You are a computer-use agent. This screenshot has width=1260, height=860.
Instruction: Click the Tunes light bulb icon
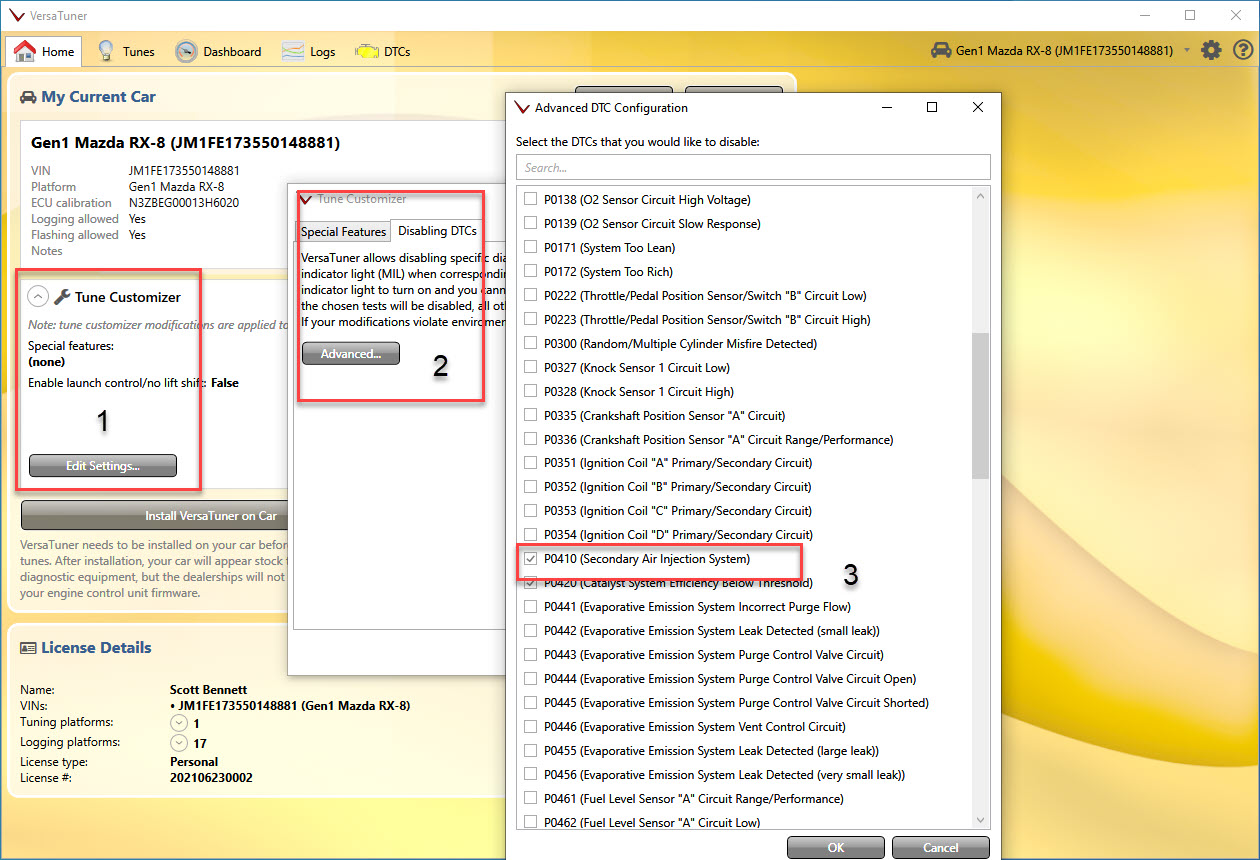point(105,51)
